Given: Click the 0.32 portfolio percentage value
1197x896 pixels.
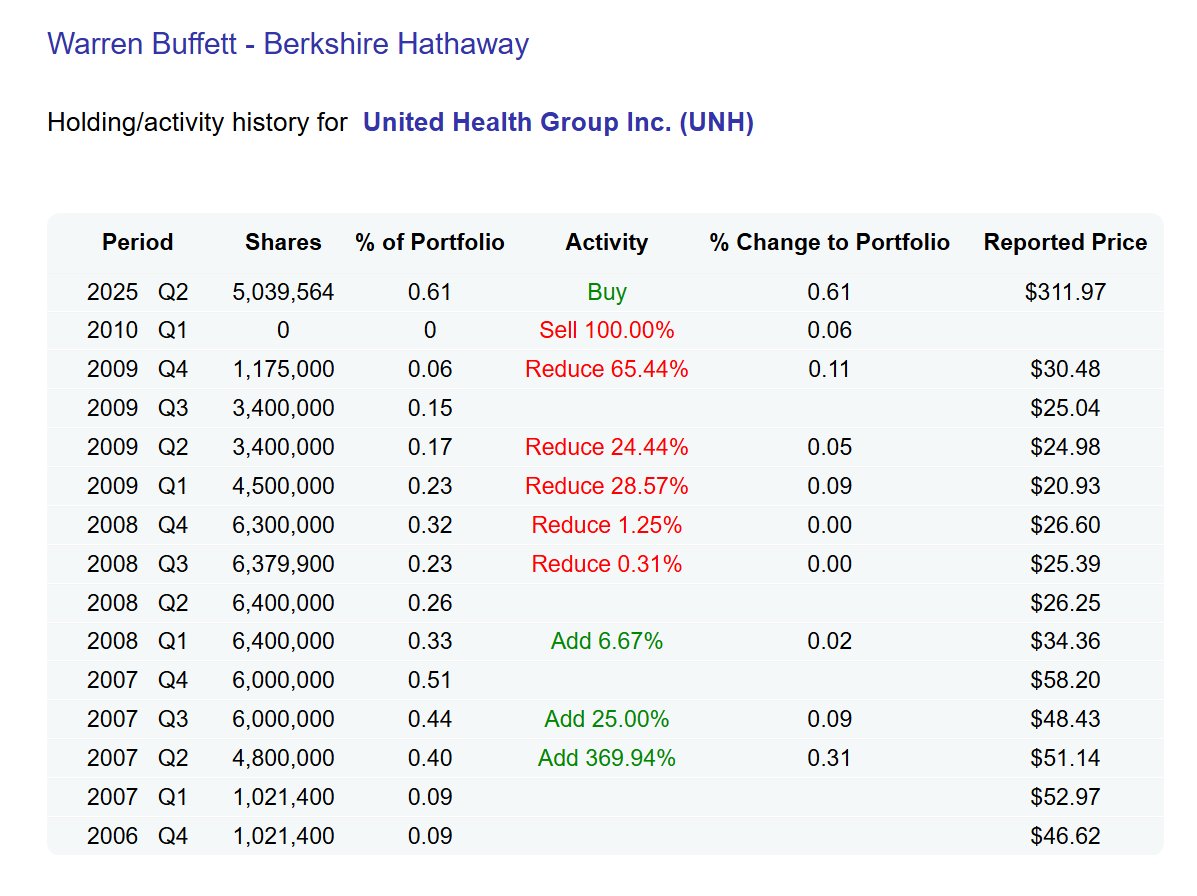Looking at the screenshot, I should tap(430, 525).
